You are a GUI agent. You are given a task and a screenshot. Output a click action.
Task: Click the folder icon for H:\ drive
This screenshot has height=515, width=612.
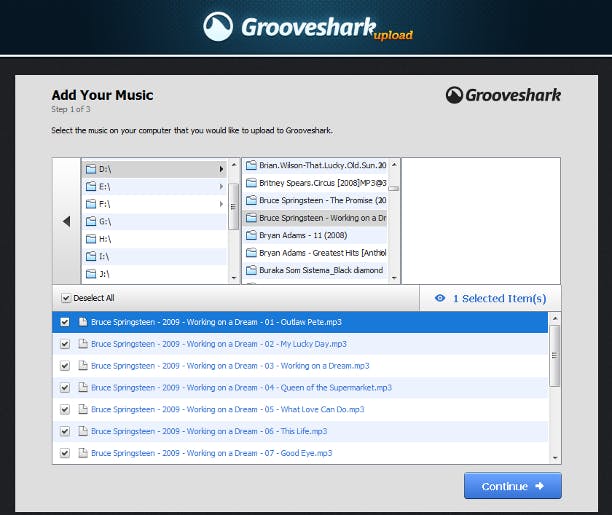[x=91, y=239]
